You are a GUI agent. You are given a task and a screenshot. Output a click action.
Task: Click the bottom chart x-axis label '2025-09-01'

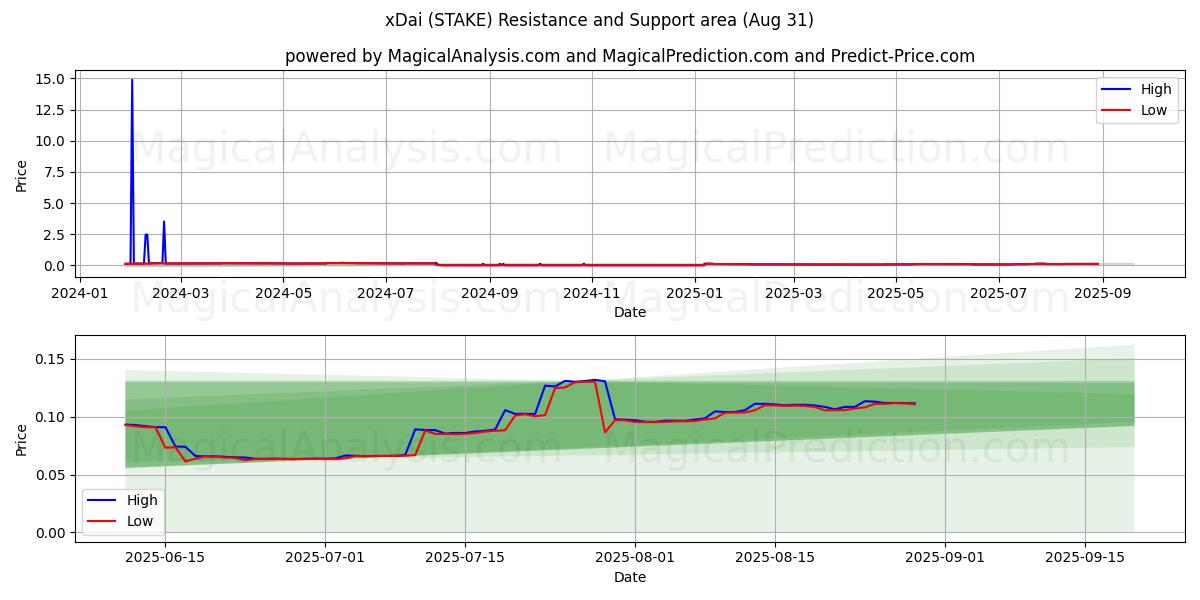[x=945, y=558]
